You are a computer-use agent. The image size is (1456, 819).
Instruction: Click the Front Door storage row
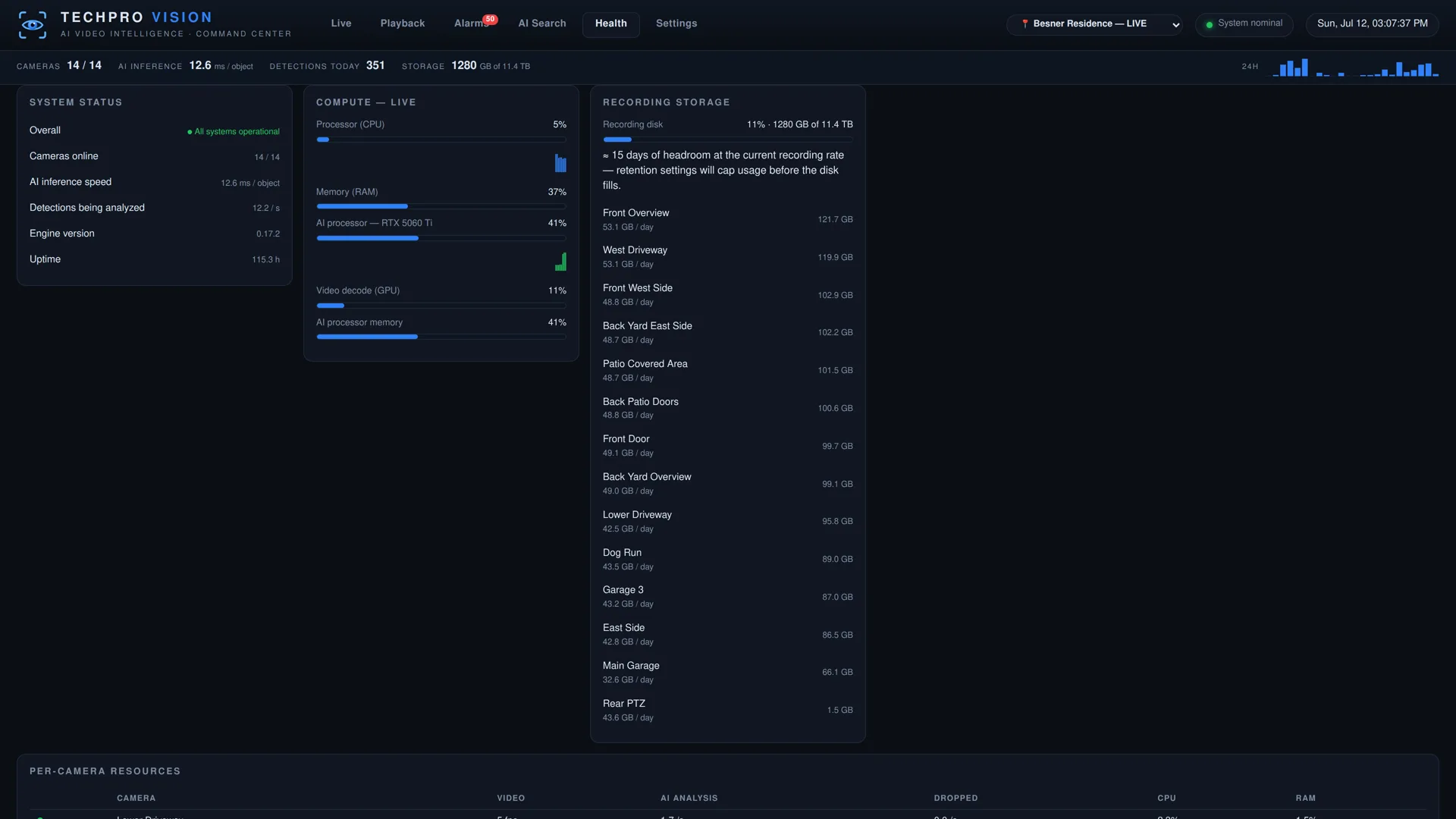(728, 446)
